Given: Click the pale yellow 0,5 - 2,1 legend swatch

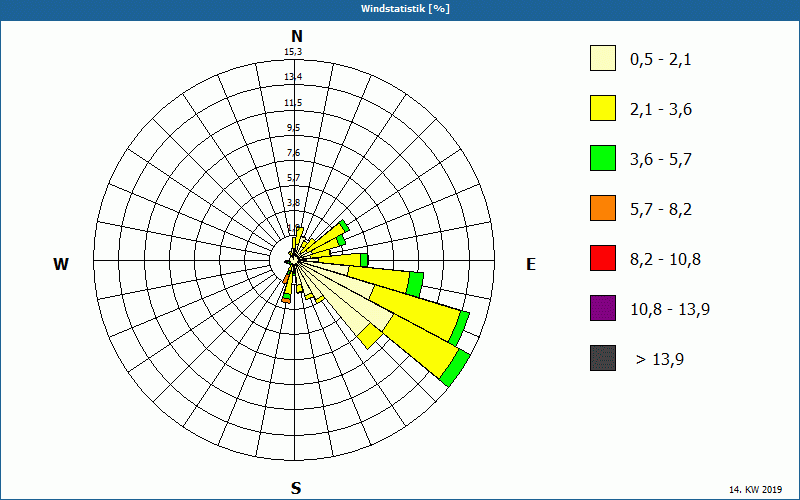Looking at the screenshot, I should [x=603, y=58].
